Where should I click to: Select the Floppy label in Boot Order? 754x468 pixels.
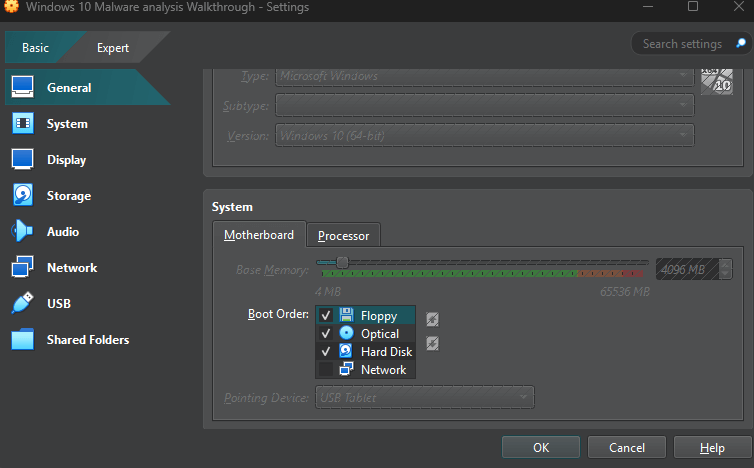tap(379, 316)
